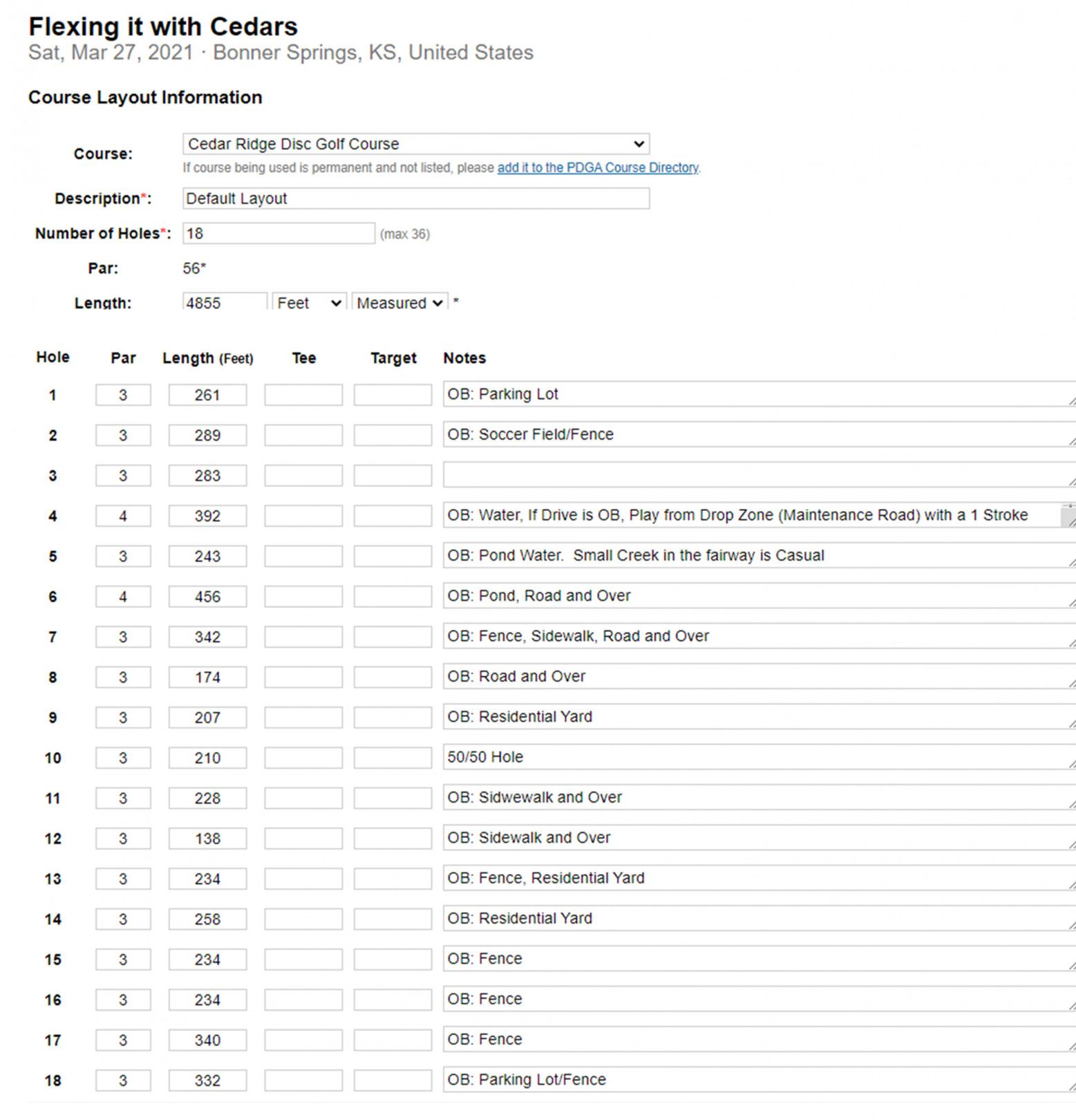Viewport: 1076px width, 1120px height.
Task: Click the notes OB: Parking Lot/Fence
Action: 759,1079
